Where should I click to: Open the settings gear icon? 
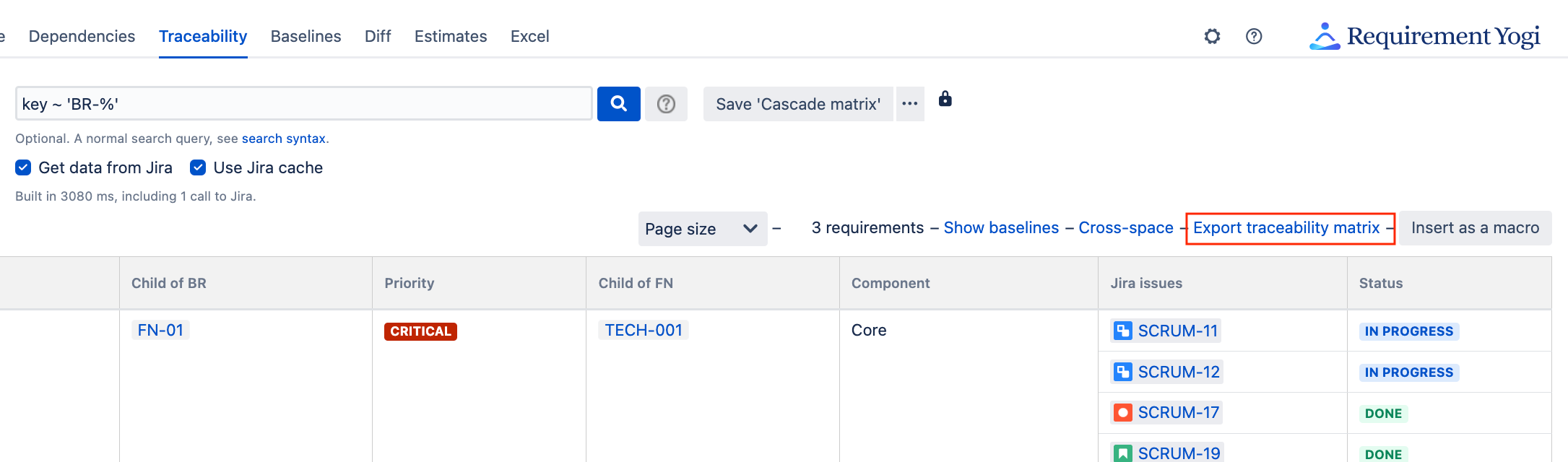coord(1212,36)
